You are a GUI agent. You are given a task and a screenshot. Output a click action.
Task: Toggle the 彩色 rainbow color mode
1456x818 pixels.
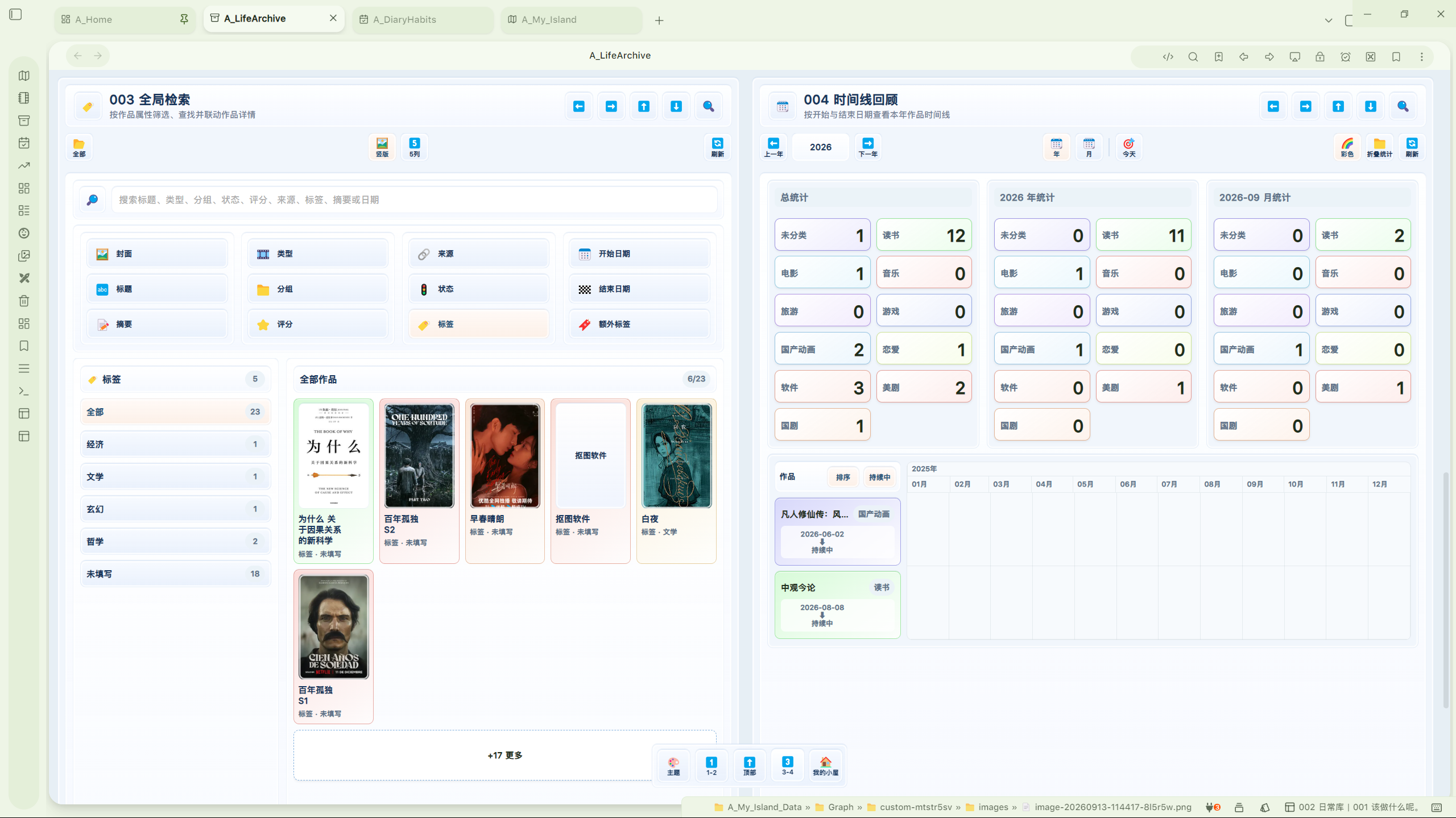click(1347, 147)
